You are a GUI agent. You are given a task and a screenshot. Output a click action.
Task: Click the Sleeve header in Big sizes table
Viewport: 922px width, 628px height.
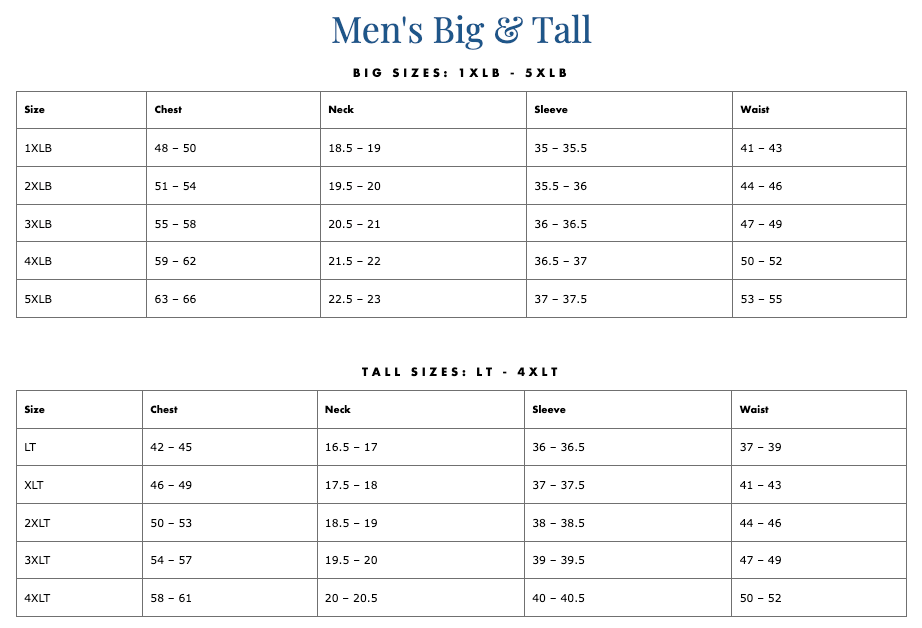tap(551, 110)
